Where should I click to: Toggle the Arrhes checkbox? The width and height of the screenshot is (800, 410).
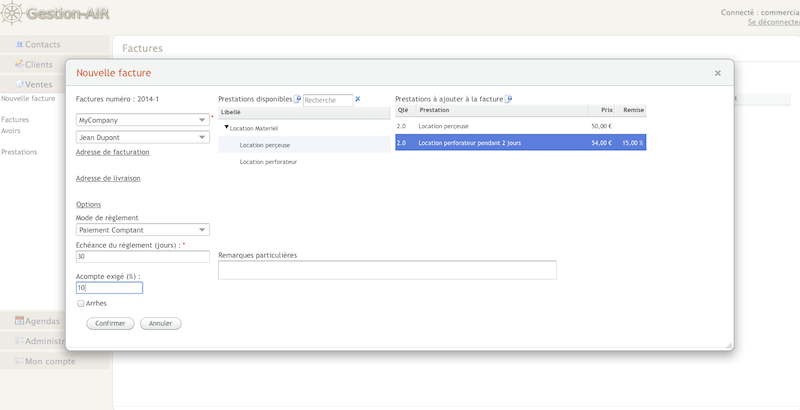pos(81,303)
